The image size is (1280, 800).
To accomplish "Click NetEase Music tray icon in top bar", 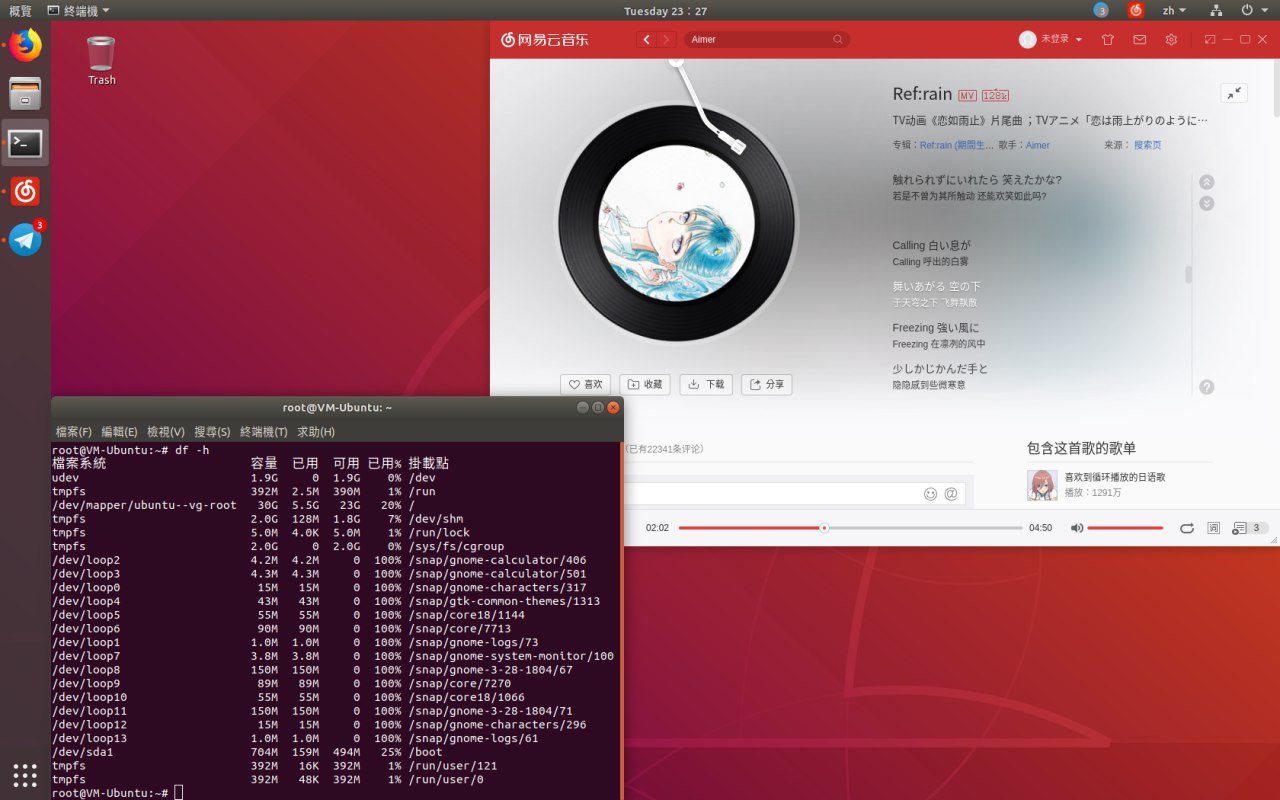I will (1136, 10).
